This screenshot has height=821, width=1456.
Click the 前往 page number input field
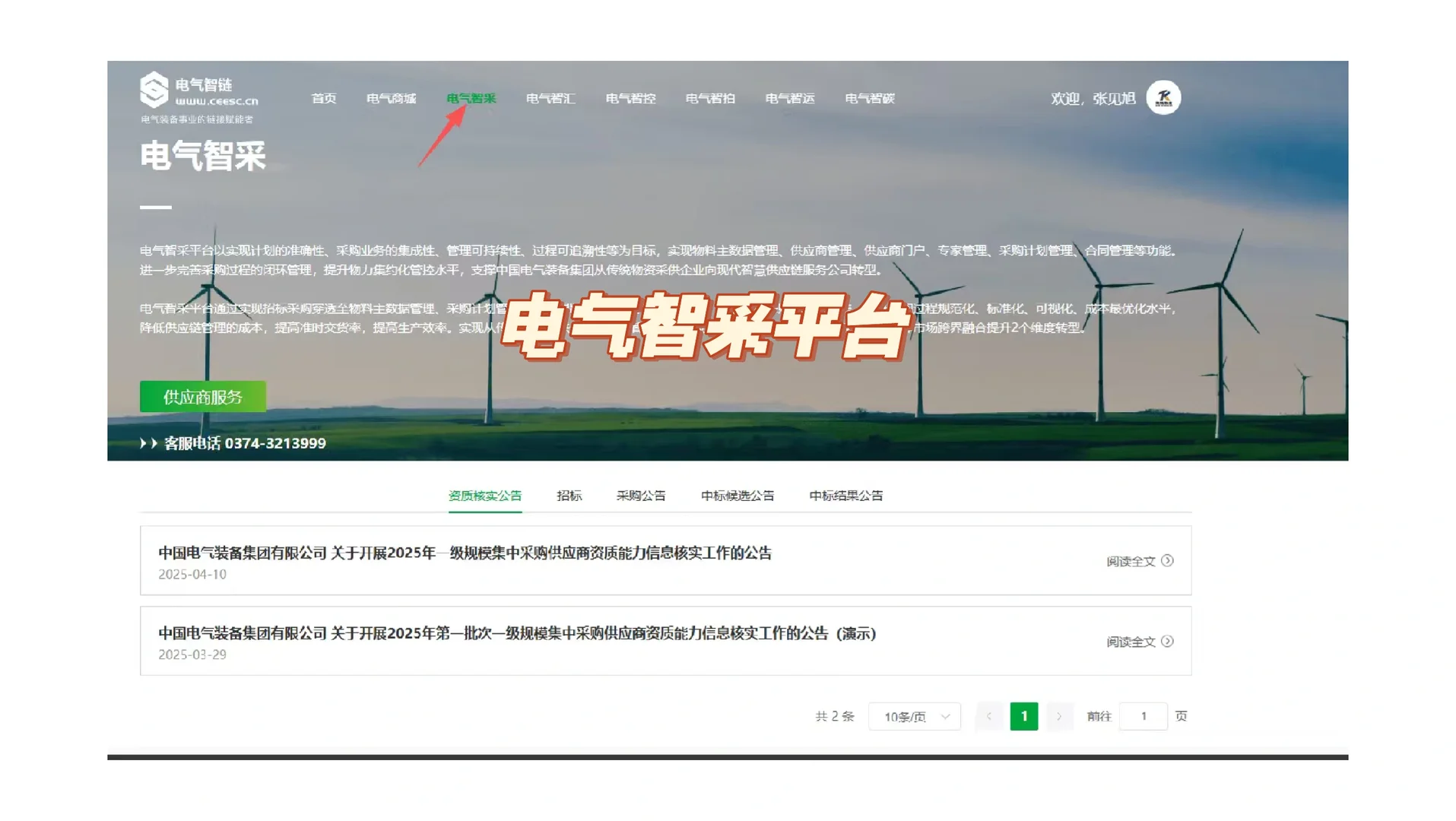pos(1143,716)
